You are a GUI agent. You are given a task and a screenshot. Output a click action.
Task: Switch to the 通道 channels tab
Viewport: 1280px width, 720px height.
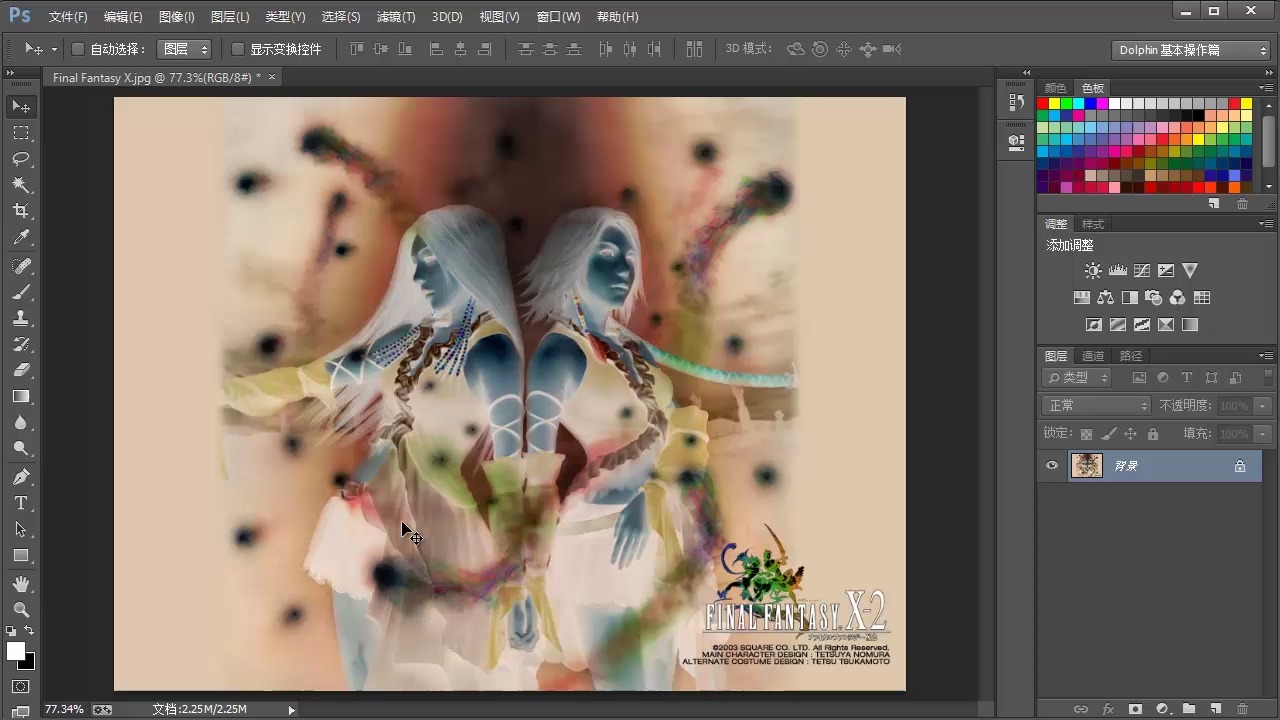coord(1093,356)
